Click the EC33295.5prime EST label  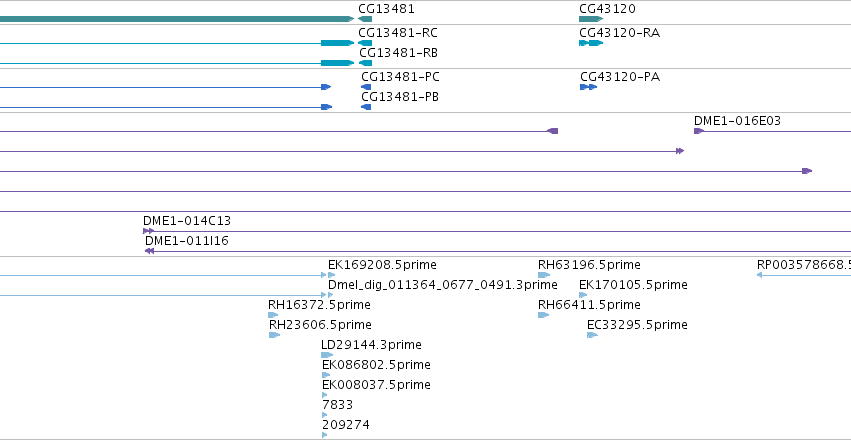[x=637, y=325]
